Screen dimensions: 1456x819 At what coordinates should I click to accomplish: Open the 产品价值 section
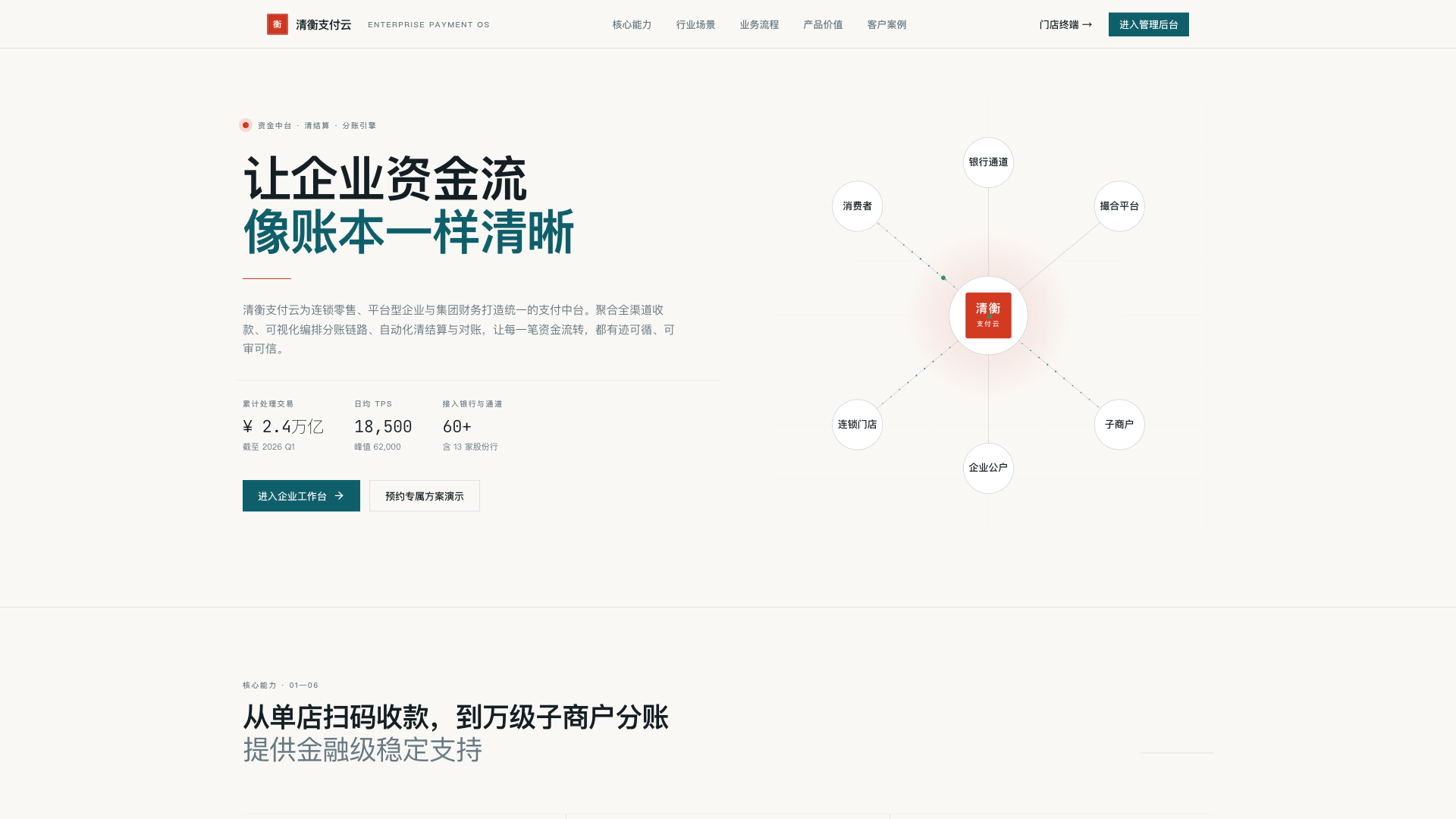(822, 24)
